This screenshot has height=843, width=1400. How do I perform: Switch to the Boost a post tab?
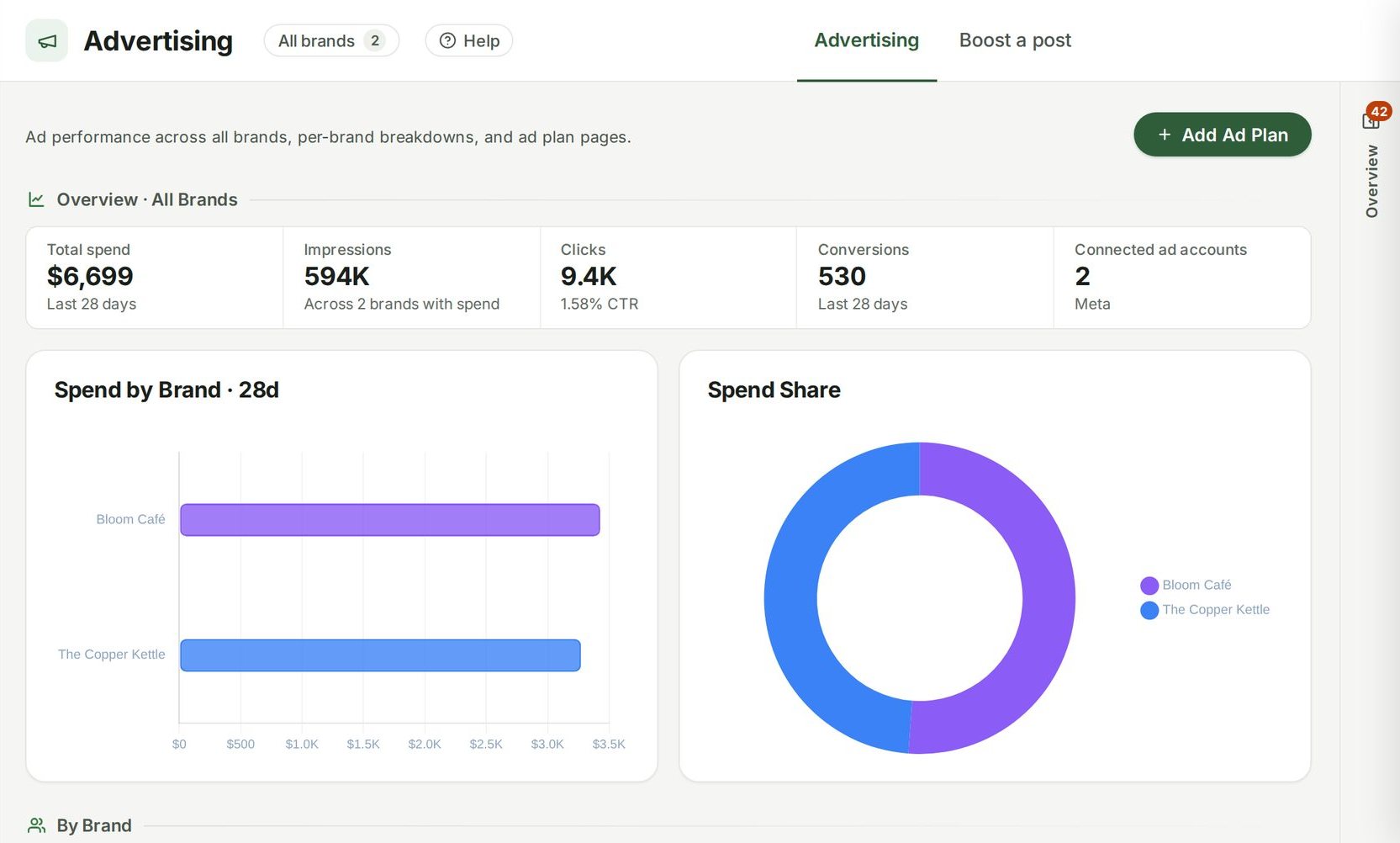click(1015, 40)
